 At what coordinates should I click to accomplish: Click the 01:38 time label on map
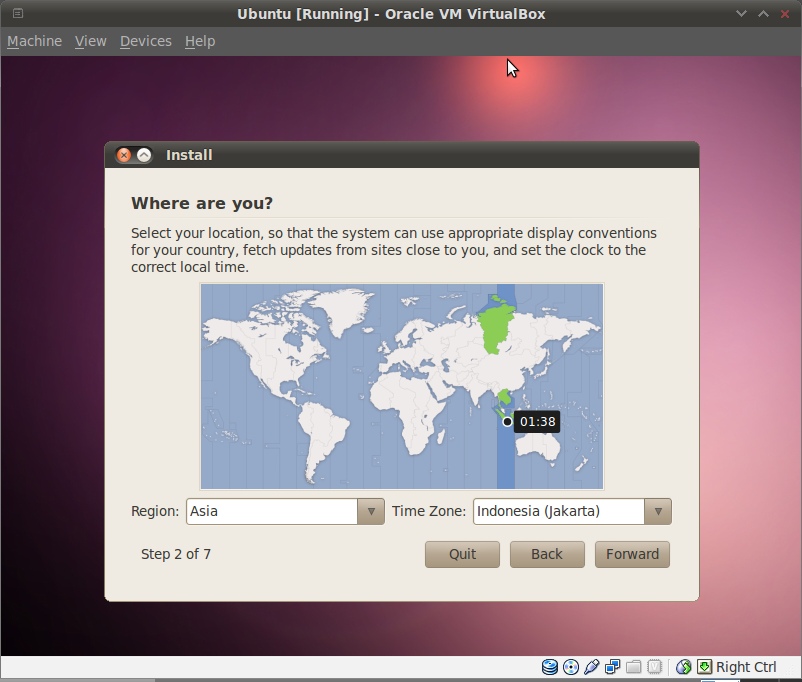[x=538, y=422]
